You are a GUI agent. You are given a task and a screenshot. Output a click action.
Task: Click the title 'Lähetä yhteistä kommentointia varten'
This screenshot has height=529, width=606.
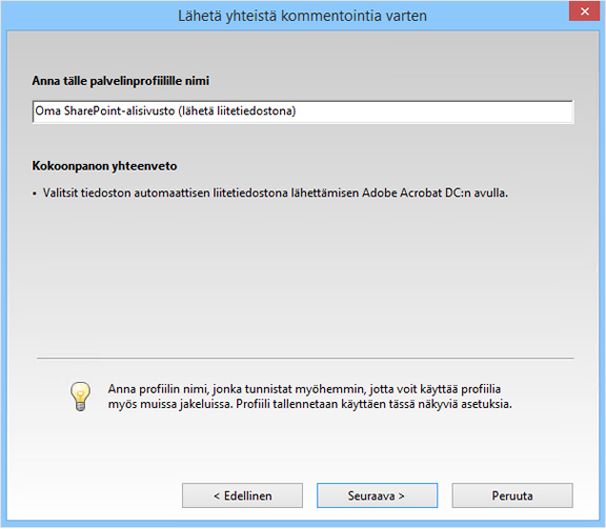tap(303, 14)
